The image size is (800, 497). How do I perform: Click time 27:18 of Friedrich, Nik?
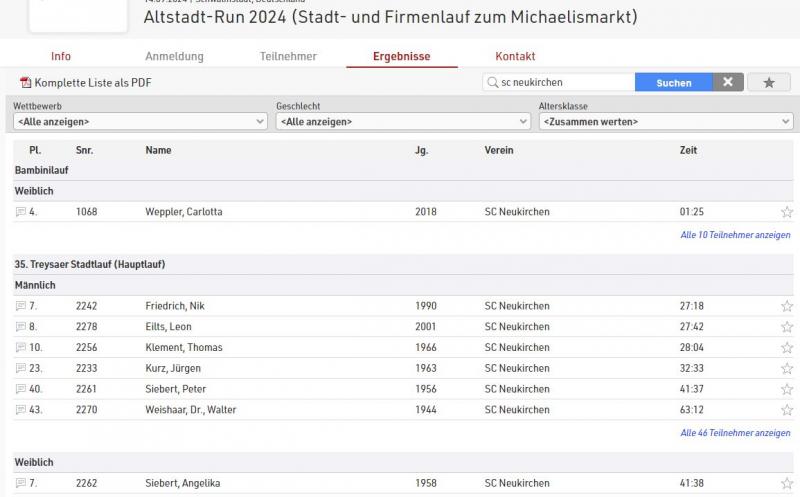click(x=691, y=306)
